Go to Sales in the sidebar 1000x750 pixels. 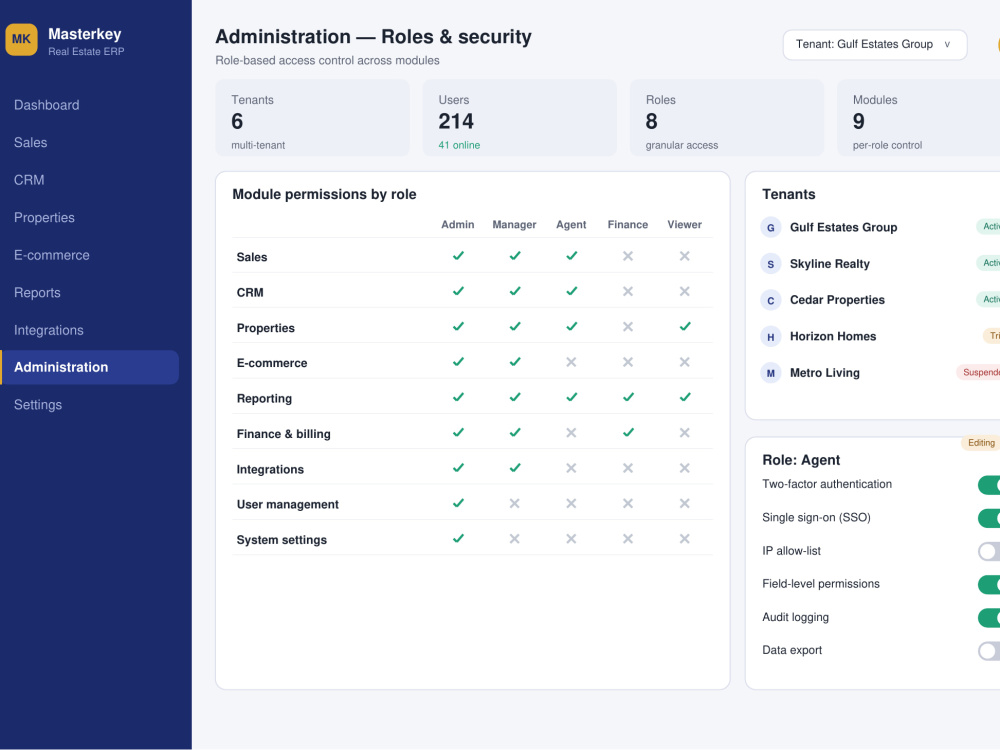pyautogui.click(x=31, y=143)
